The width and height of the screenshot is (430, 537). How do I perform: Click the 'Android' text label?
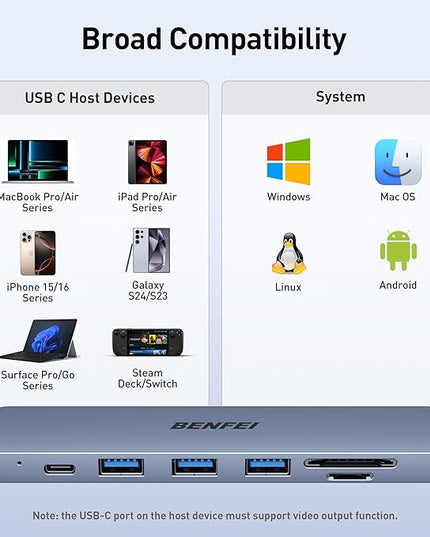[x=398, y=285]
